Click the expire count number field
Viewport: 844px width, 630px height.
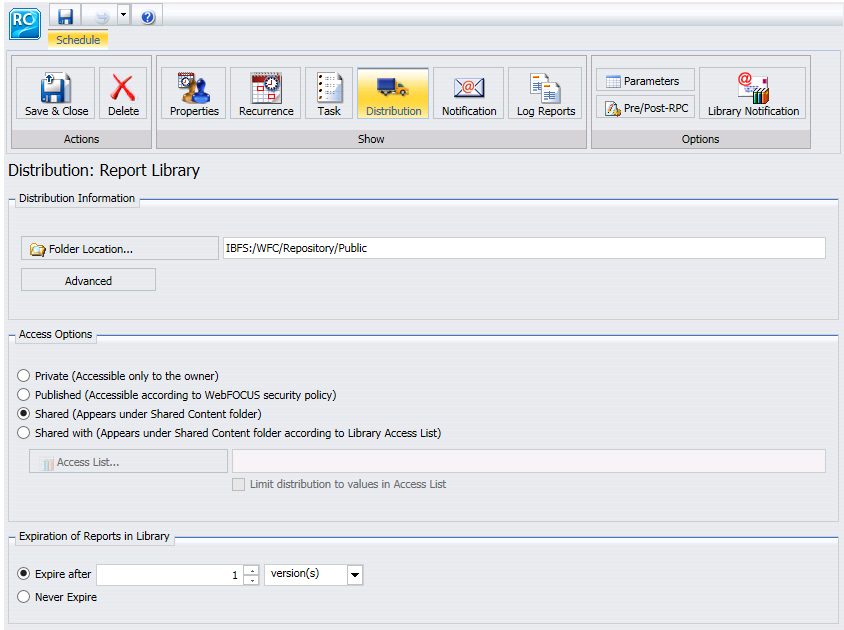[170, 575]
